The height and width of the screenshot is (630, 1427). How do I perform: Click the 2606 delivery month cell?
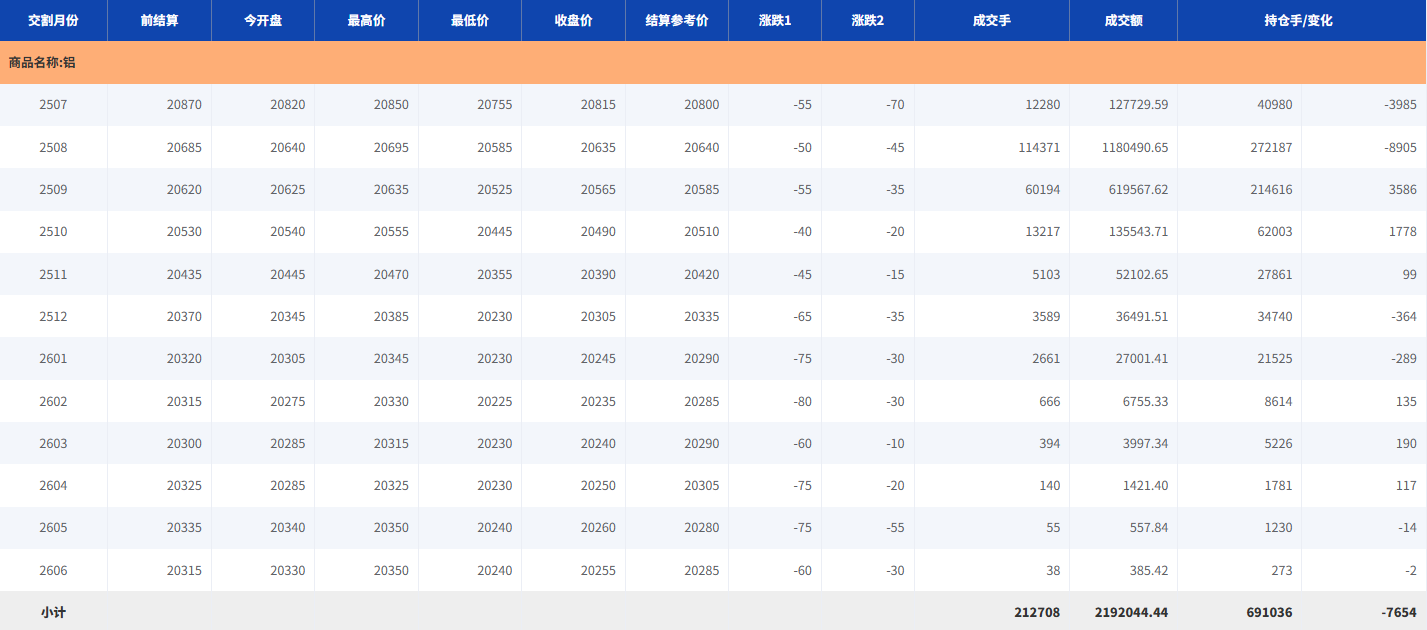(53, 571)
